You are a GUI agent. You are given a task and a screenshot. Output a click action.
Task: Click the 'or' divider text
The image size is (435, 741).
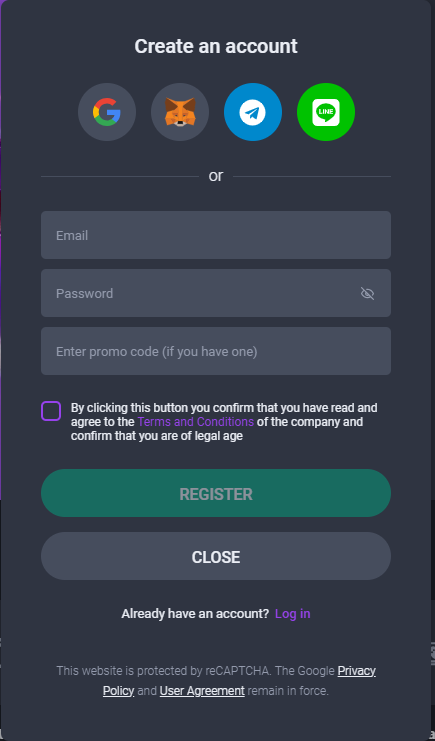point(216,176)
